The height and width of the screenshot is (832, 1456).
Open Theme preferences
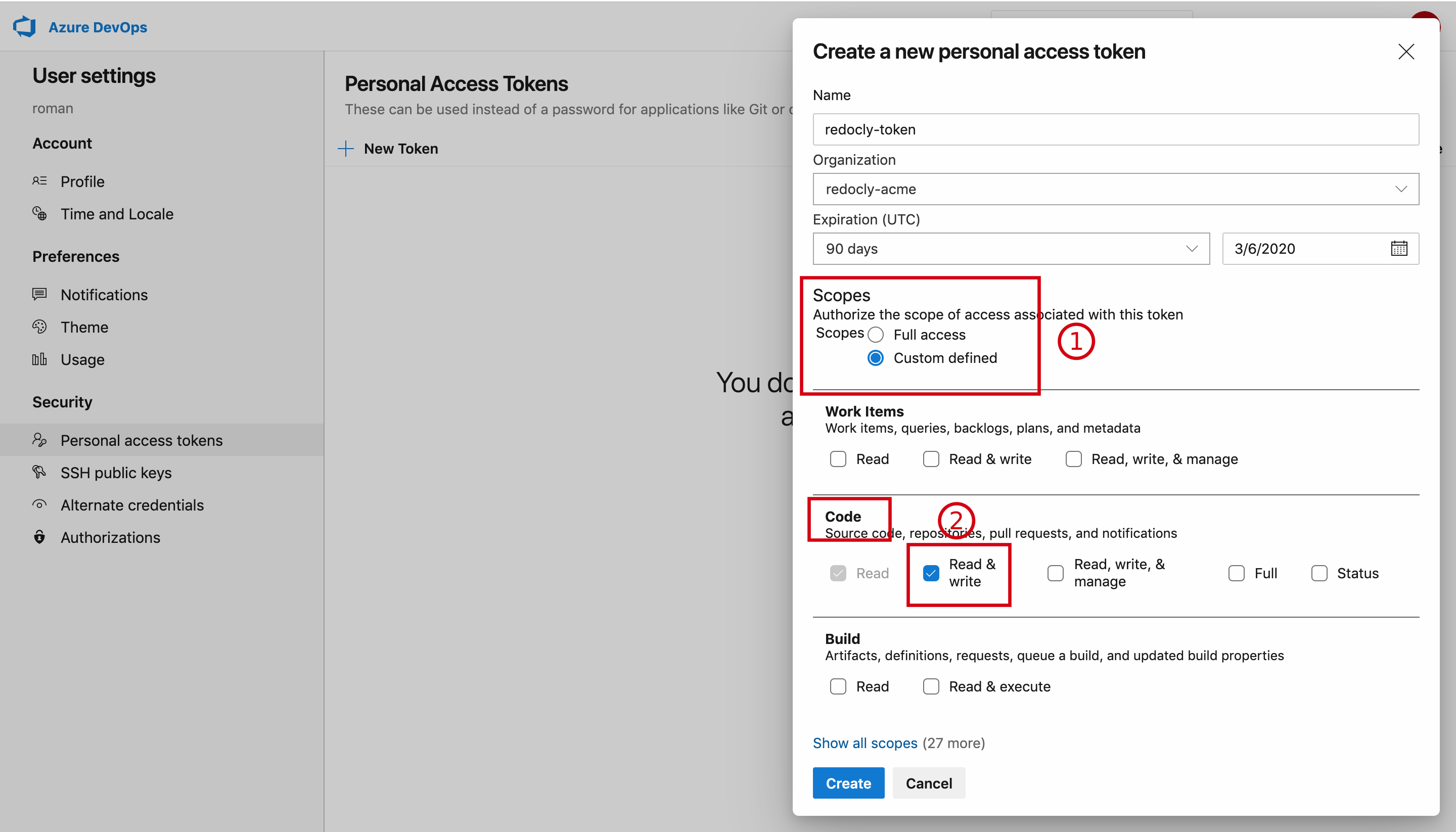point(84,327)
